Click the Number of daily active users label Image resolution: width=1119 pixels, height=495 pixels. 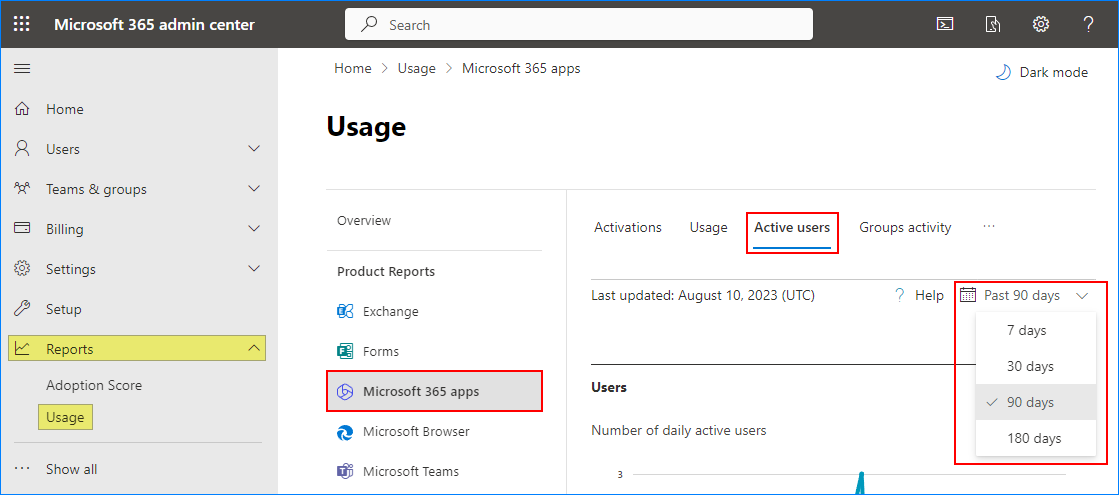(679, 430)
